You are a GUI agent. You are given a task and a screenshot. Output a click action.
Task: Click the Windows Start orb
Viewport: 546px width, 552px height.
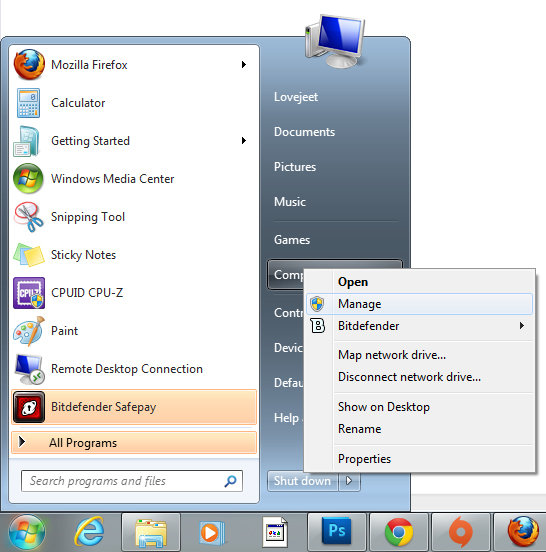pyautogui.click(x=27, y=532)
